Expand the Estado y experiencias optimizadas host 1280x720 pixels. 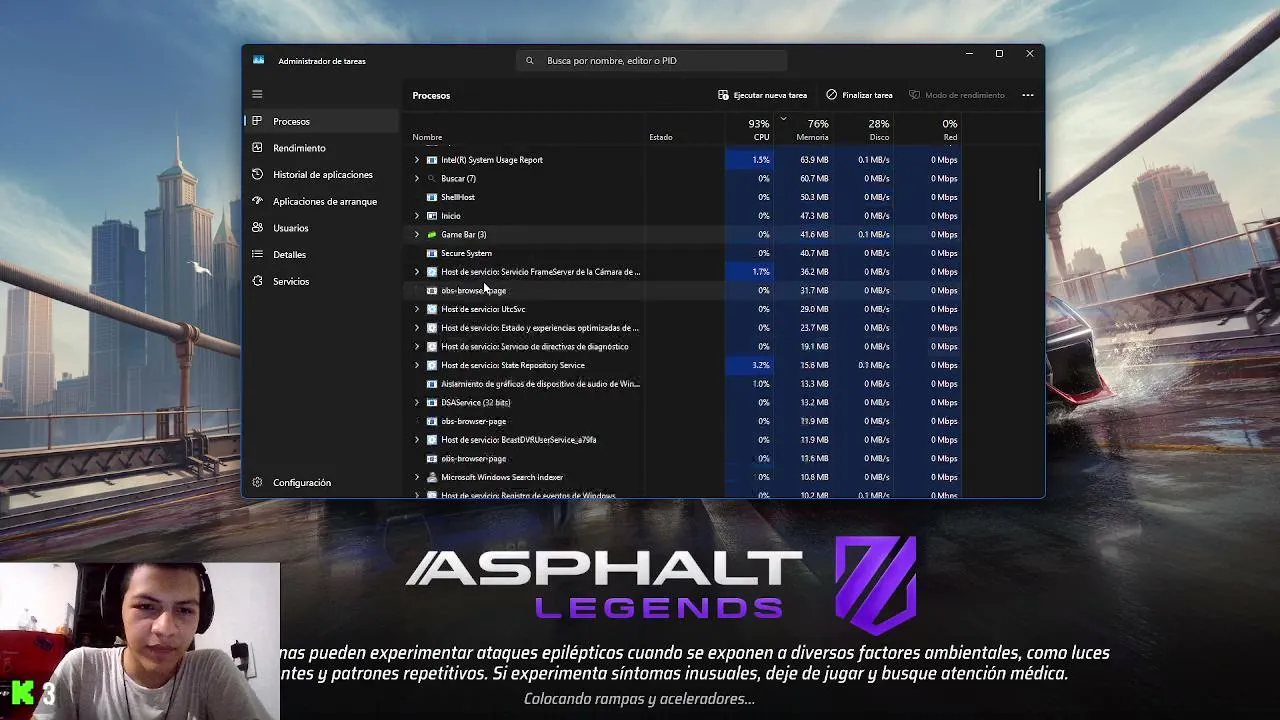click(x=417, y=328)
